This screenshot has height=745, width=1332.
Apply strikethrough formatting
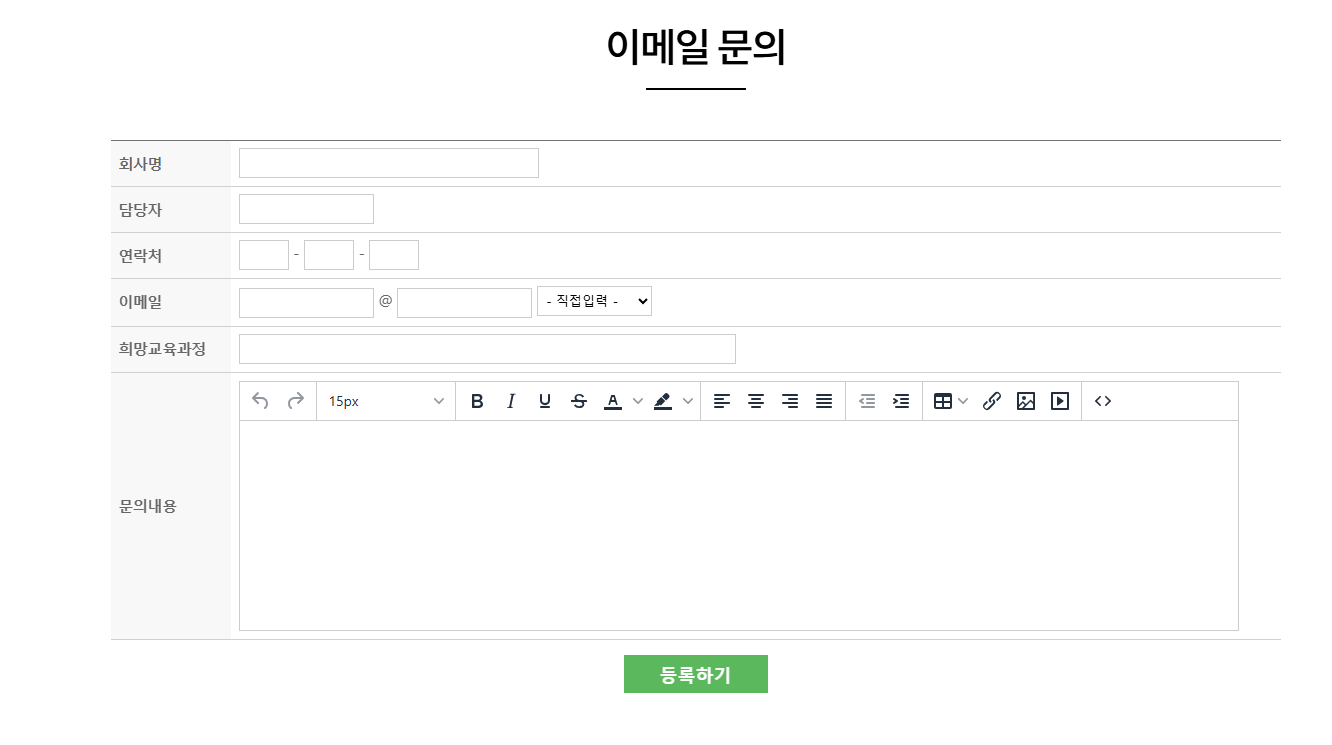point(579,401)
